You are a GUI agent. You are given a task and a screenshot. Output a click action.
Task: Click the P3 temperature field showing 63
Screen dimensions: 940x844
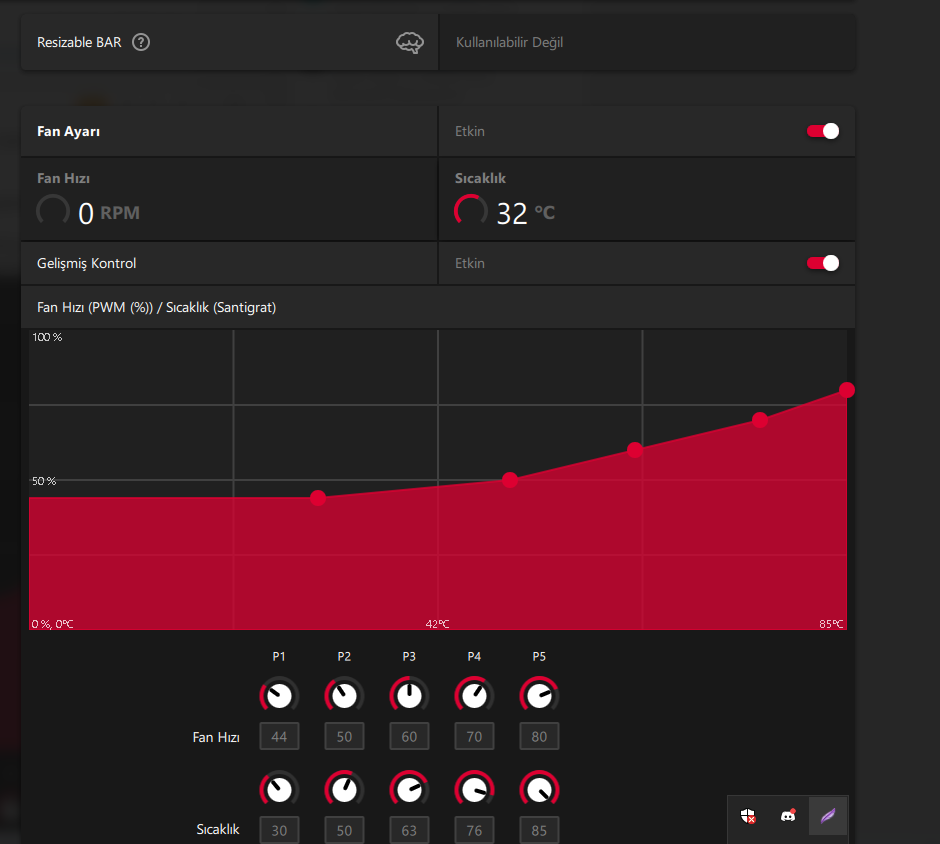[409, 830]
